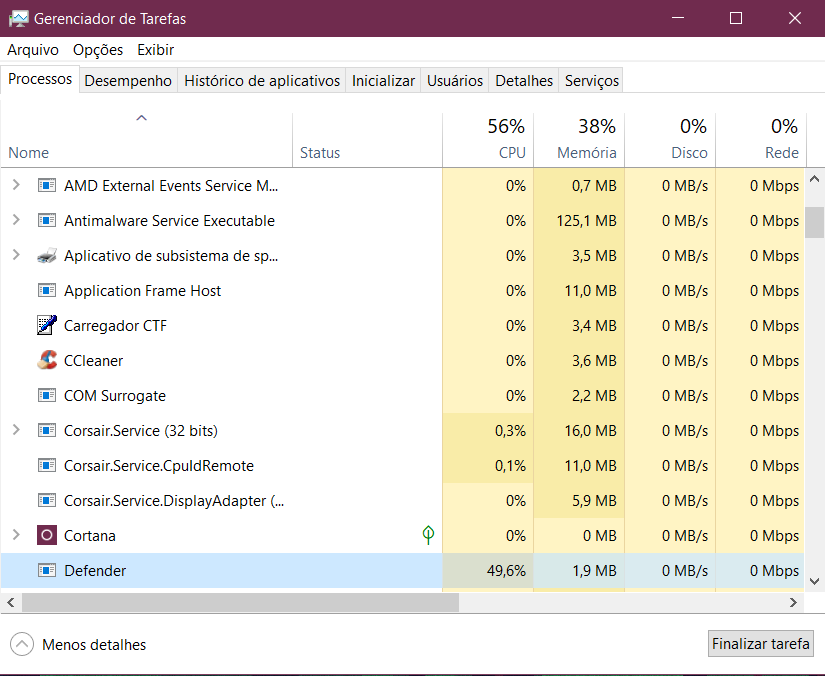This screenshot has width=825, height=676.
Task: Select the Defender process name
Action: [95, 571]
